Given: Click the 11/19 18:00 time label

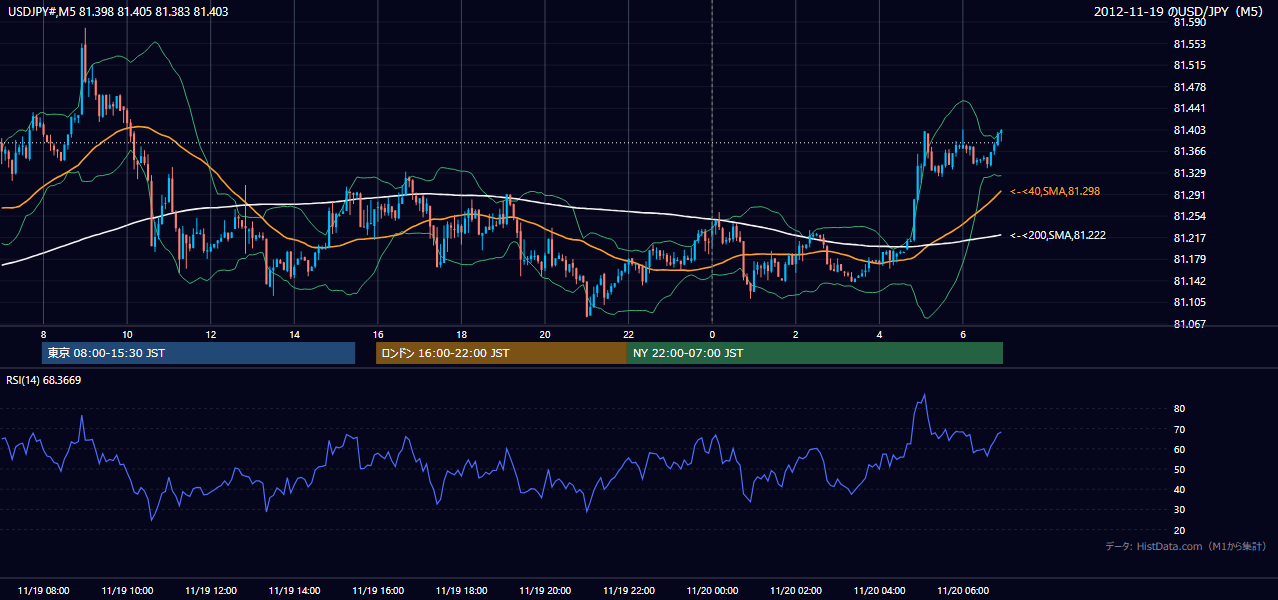Looking at the screenshot, I should coord(462,590).
